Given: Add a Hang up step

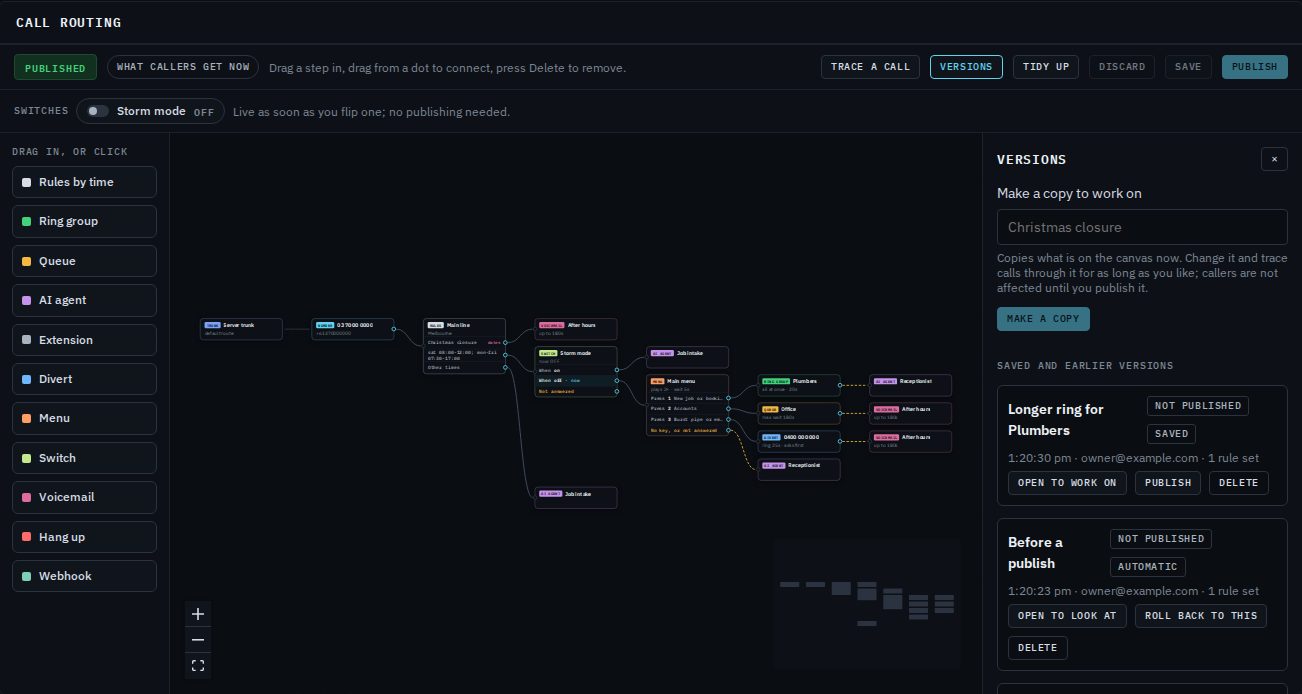Looking at the screenshot, I should tap(84, 537).
